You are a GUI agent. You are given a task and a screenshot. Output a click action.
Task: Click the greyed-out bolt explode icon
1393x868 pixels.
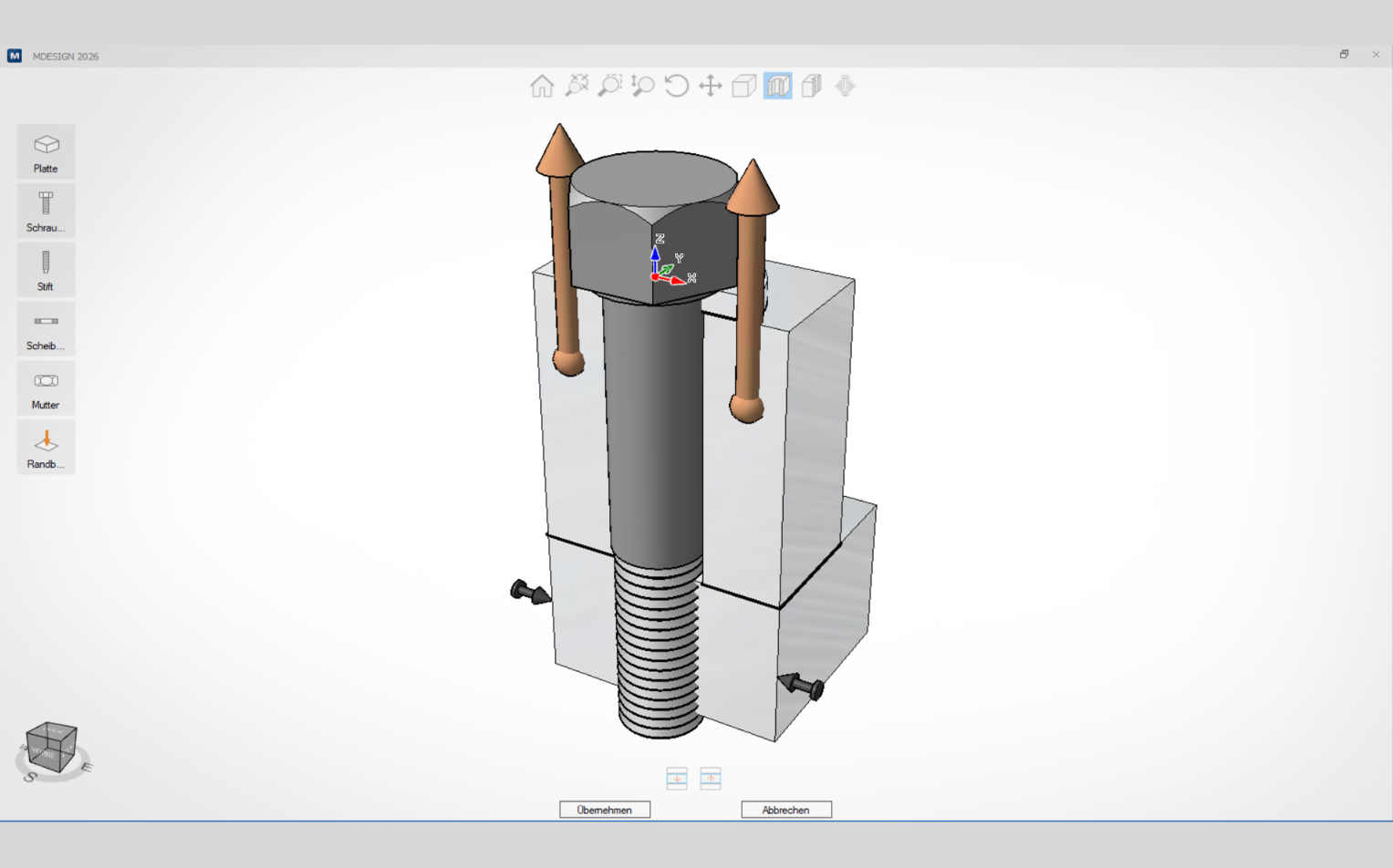[x=845, y=86]
